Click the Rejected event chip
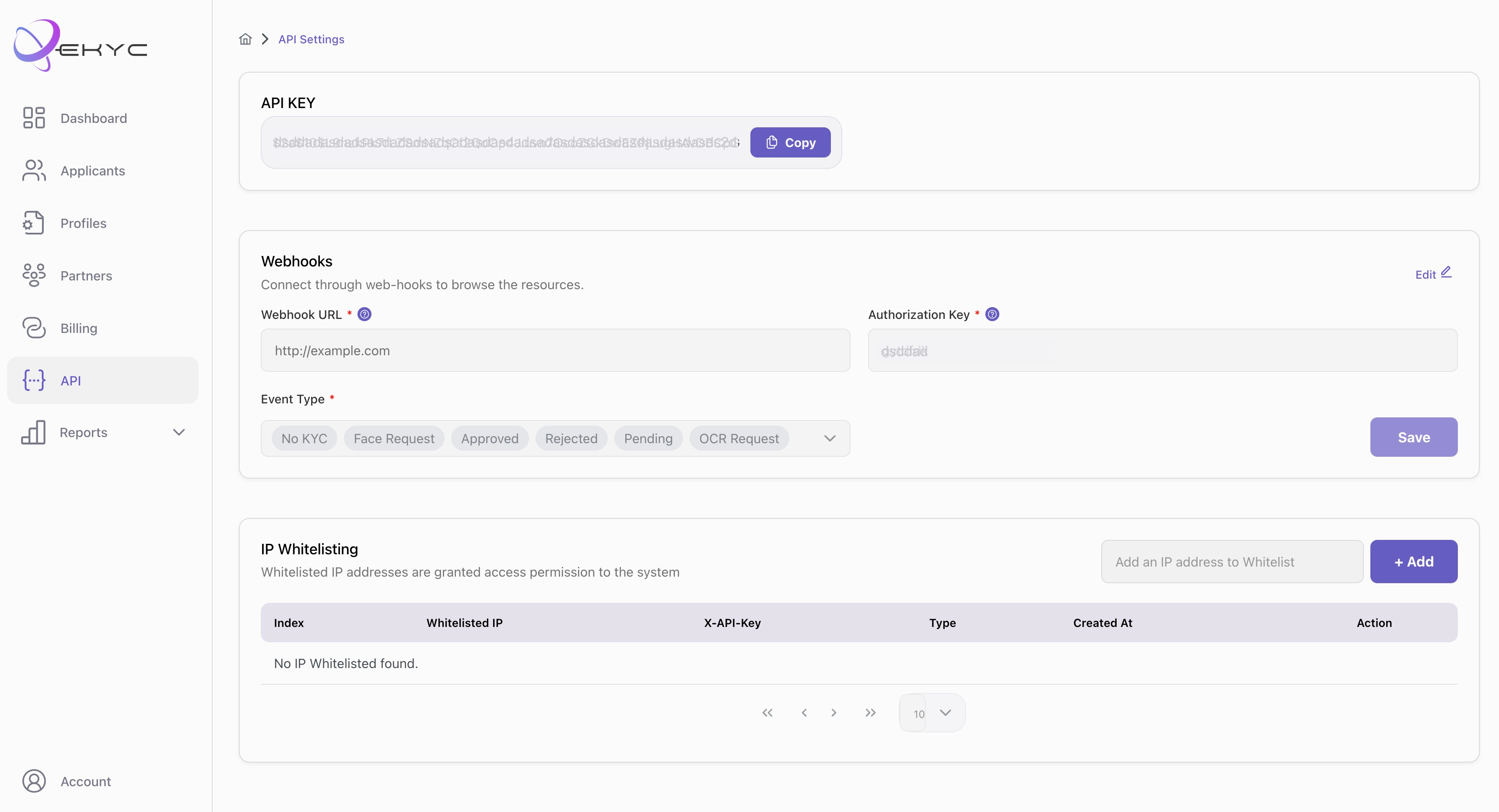This screenshot has height=812, width=1499. 571,438
